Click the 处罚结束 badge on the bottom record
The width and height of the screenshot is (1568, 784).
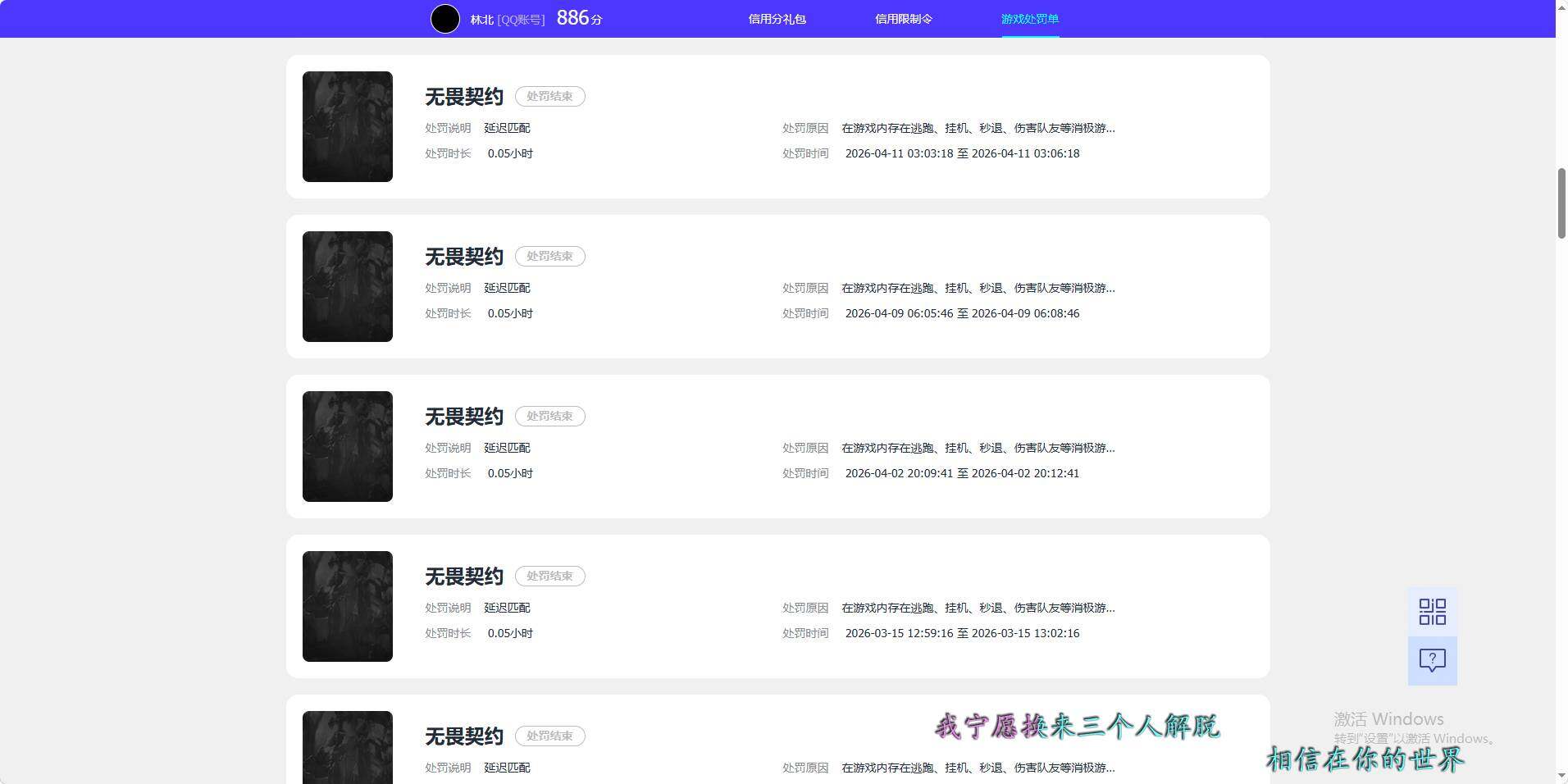coord(549,736)
